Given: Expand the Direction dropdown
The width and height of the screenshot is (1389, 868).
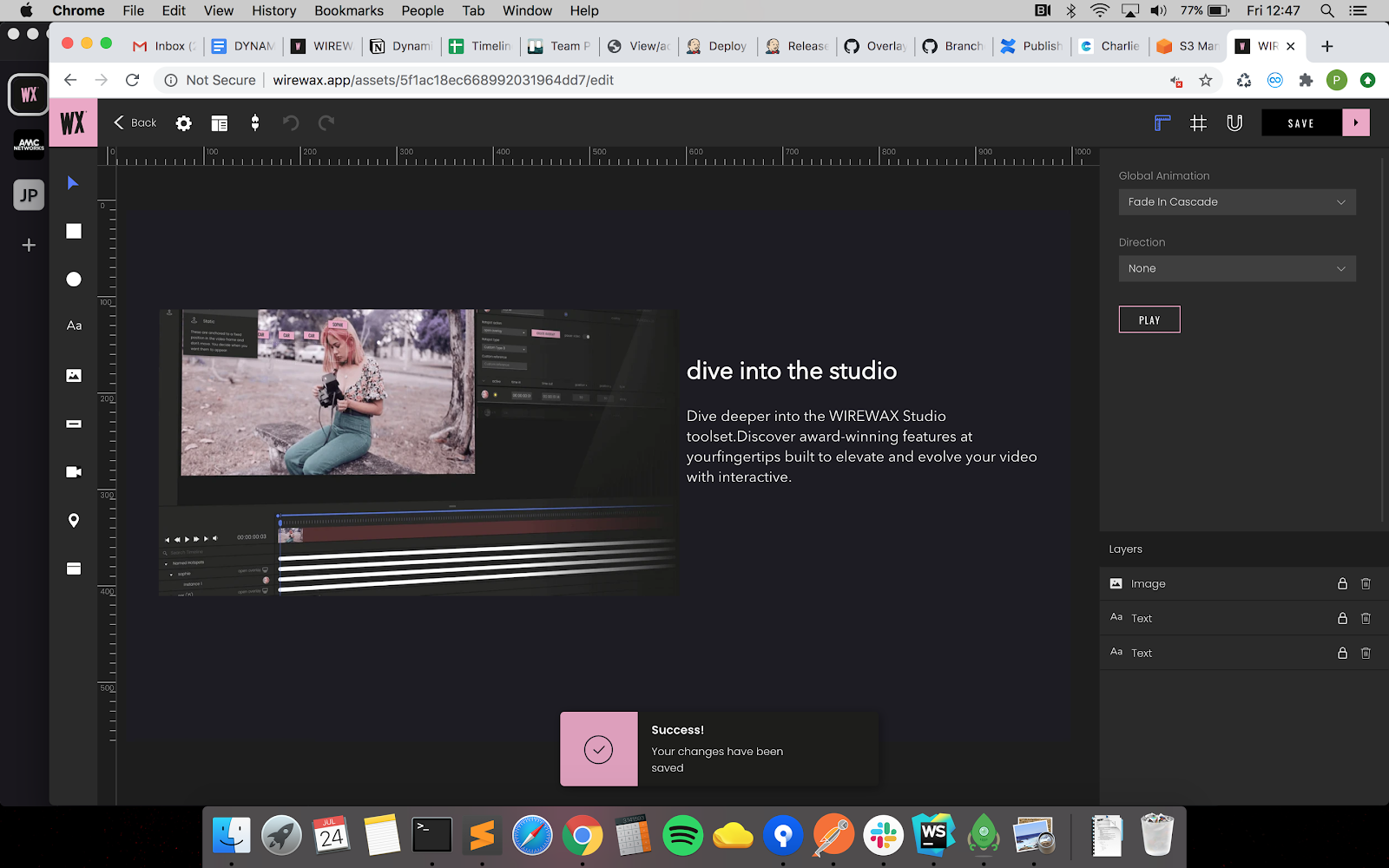Looking at the screenshot, I should pyautogui.click(x=1236, y=269).
